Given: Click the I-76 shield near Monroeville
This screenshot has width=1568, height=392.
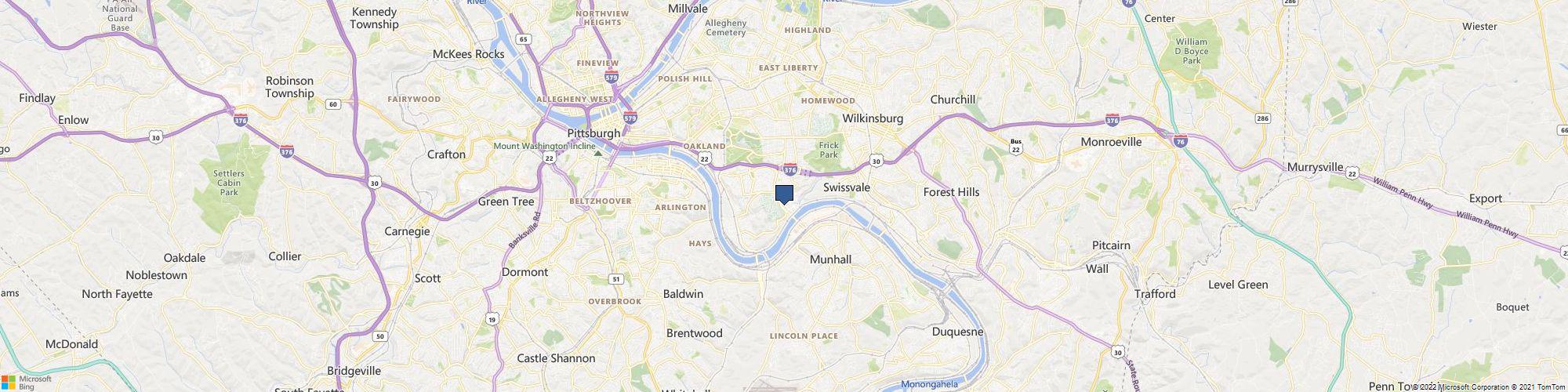Looking at the screenshot, I should click(x=1181, y=140).
